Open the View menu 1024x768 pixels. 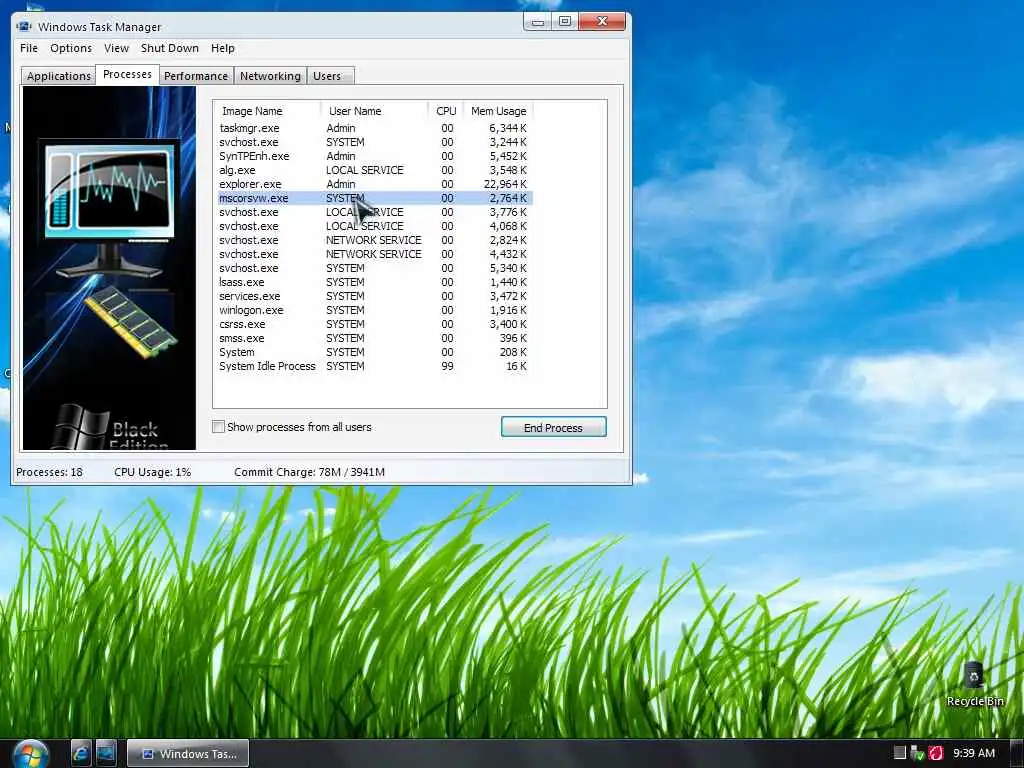(x=116, y=48)
